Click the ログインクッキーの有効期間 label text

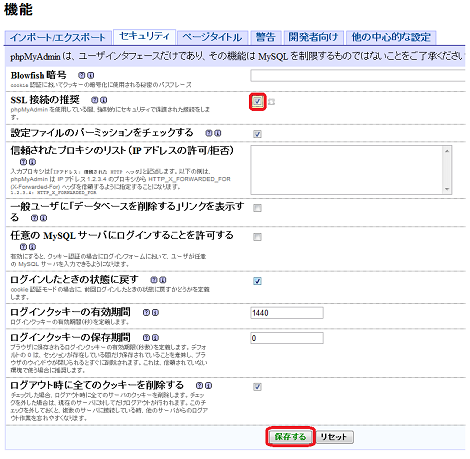(x=70, y=312)
